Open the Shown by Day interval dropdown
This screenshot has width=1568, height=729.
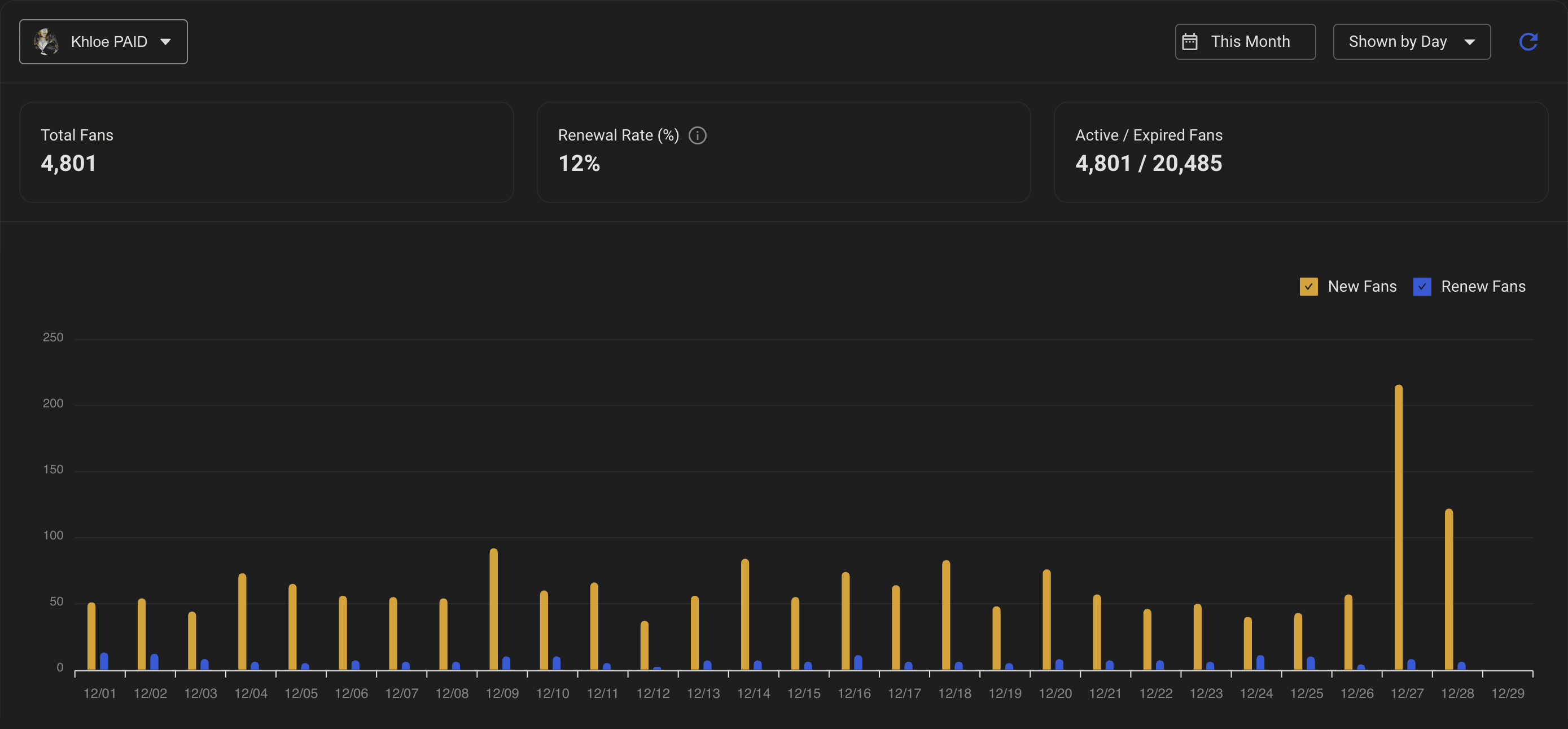coord(1411,41)
